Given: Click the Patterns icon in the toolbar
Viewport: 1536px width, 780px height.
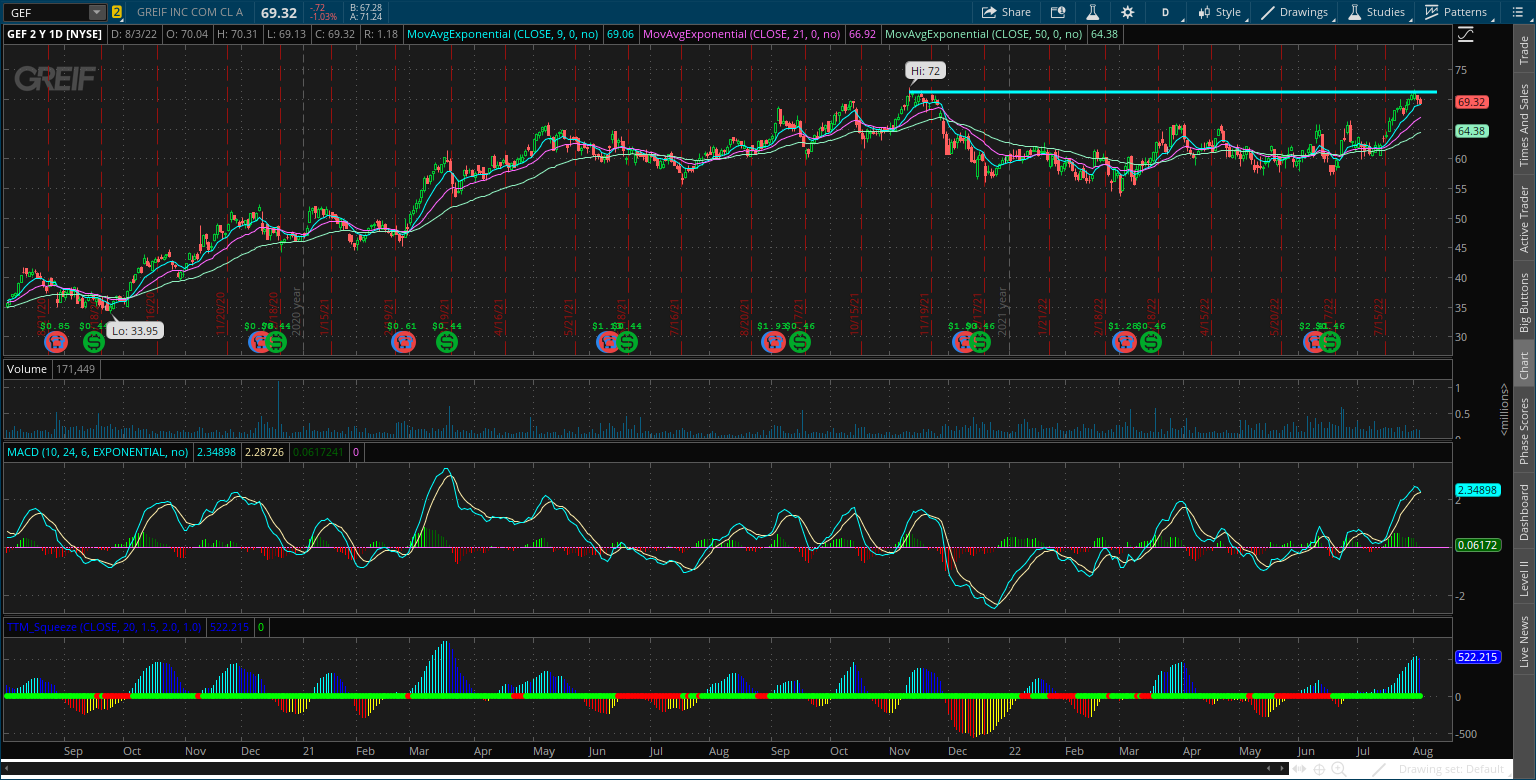Looking at the screenshot, I should 1456,12.
